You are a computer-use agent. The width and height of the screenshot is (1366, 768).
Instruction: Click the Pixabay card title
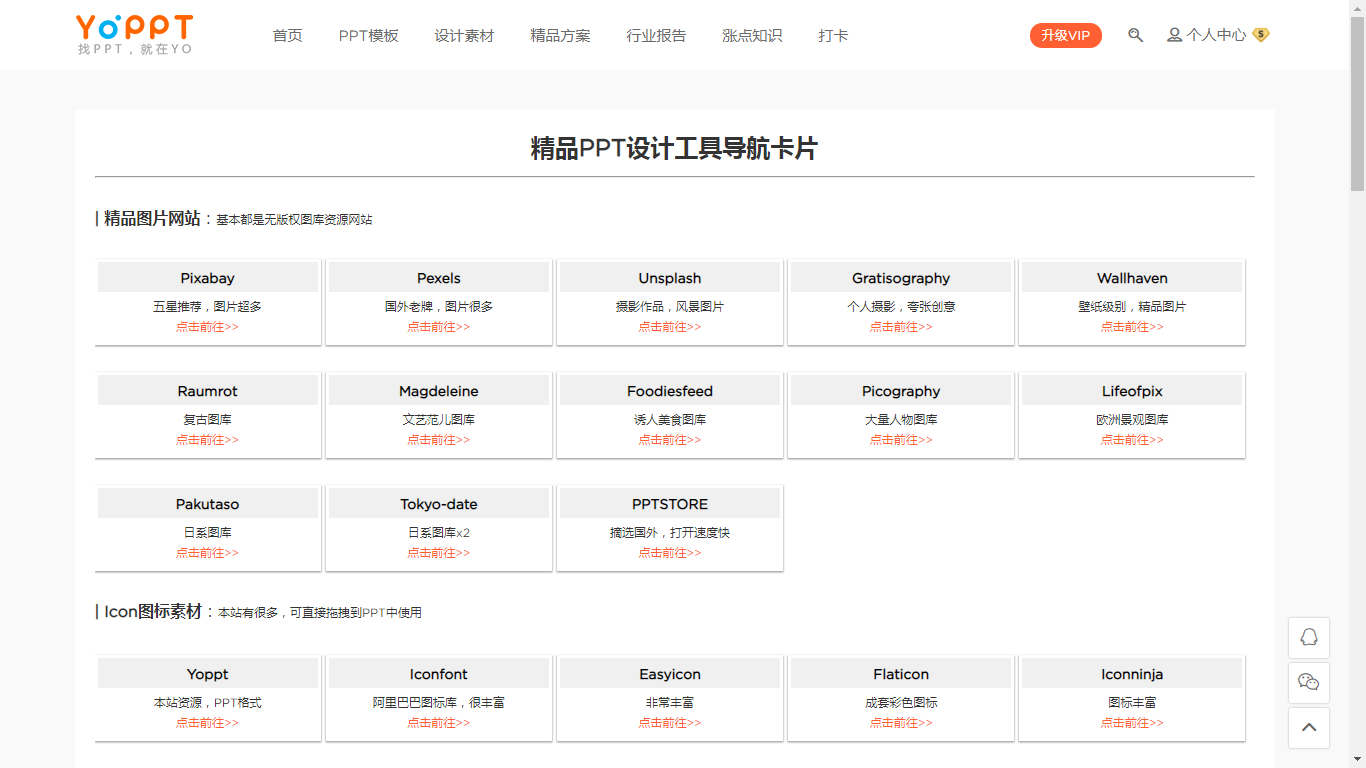point(208,278)
